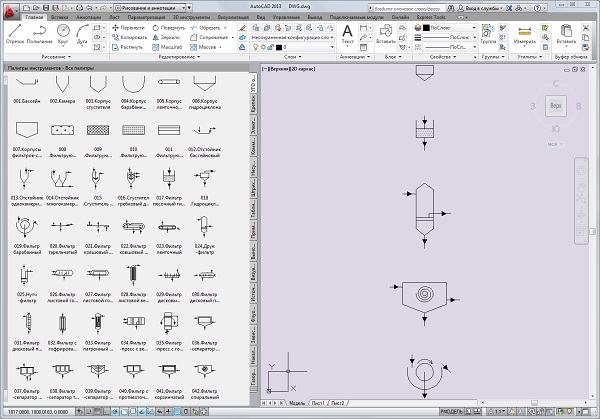The height and width of the screenshot is (419, 600).
Task: Switch to the Вставка ribbon tab
Action: tap(58, 17)
